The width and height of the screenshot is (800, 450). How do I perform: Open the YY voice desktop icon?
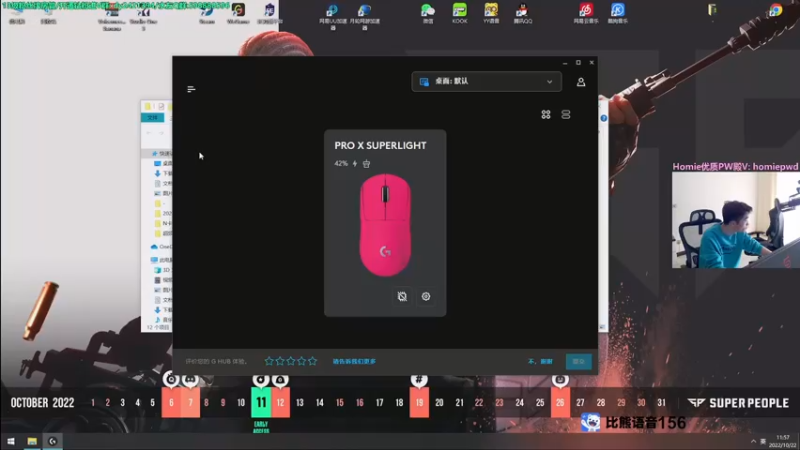(x=491, y=14)
